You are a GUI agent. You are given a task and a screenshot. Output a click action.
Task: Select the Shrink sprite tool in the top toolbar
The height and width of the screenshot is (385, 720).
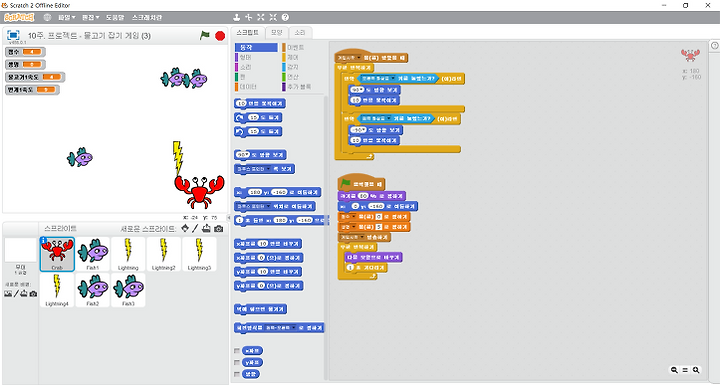click(x=273, y=17)
